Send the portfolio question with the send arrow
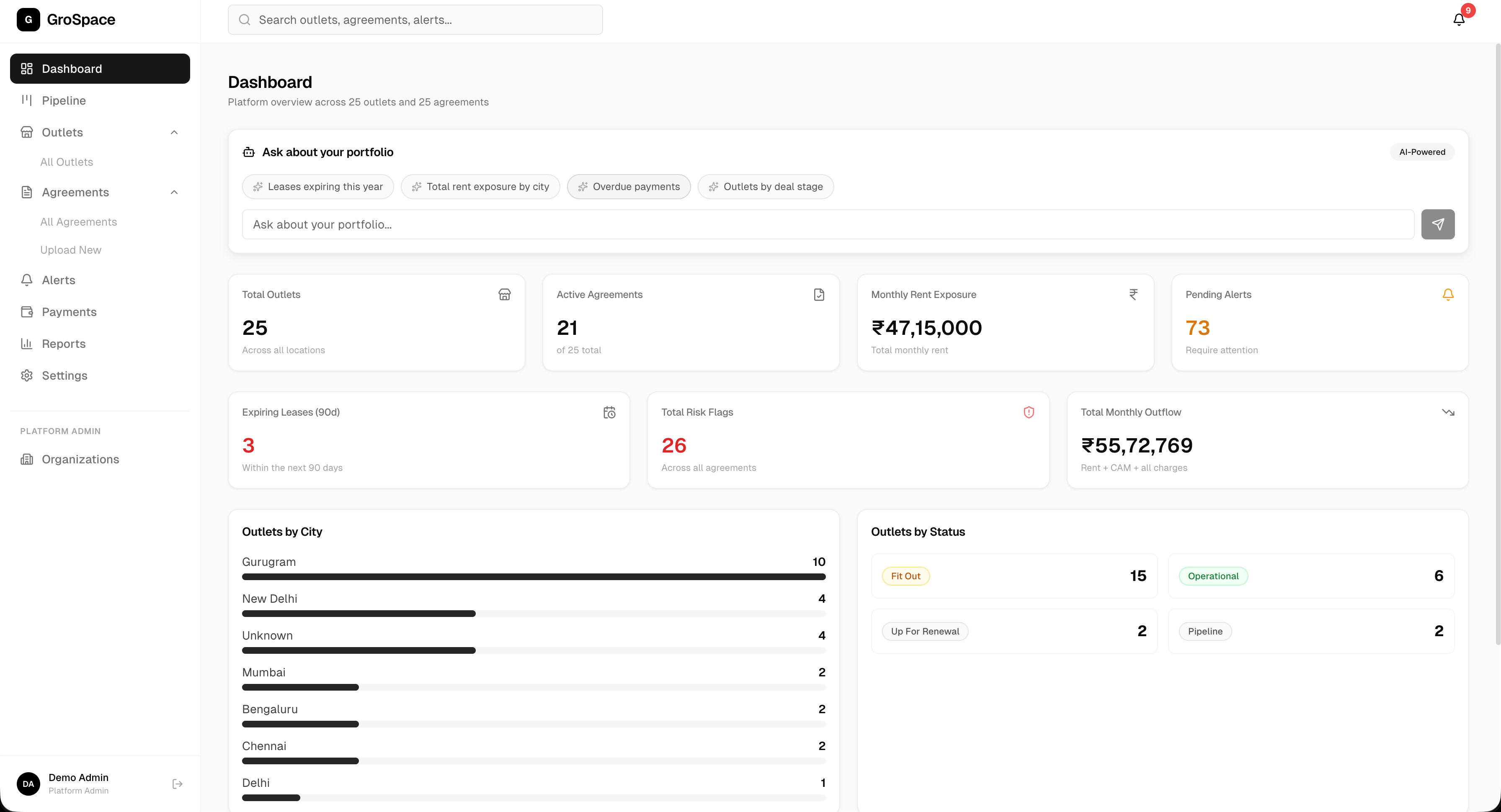This screenshot has height=812, width=1501. click(1437, 224)
